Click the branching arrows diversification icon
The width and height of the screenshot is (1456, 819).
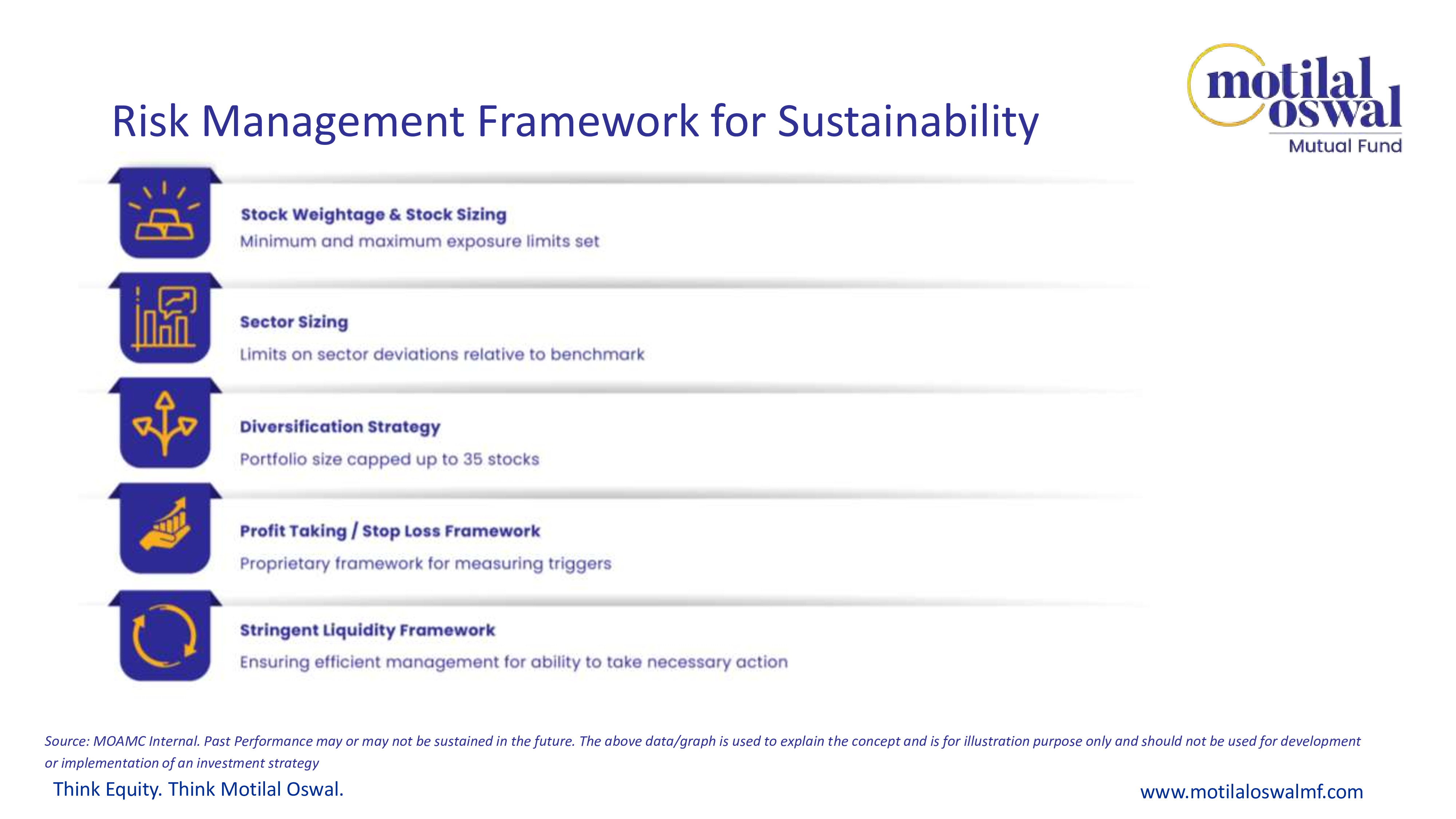coord(165,423)
